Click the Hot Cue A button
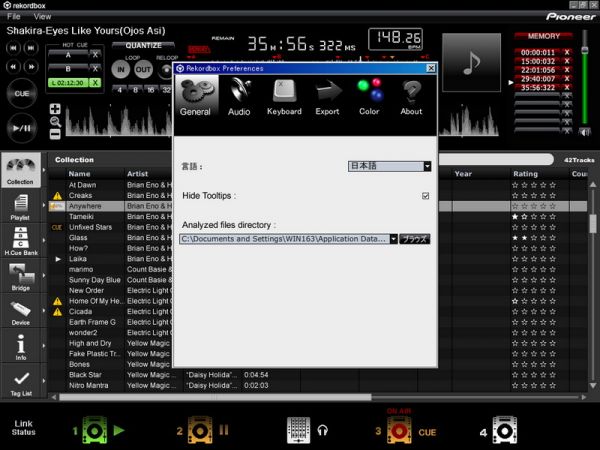The width and height of the screenshot is (600, 450). pyautogui.click(x=68, y=55)
